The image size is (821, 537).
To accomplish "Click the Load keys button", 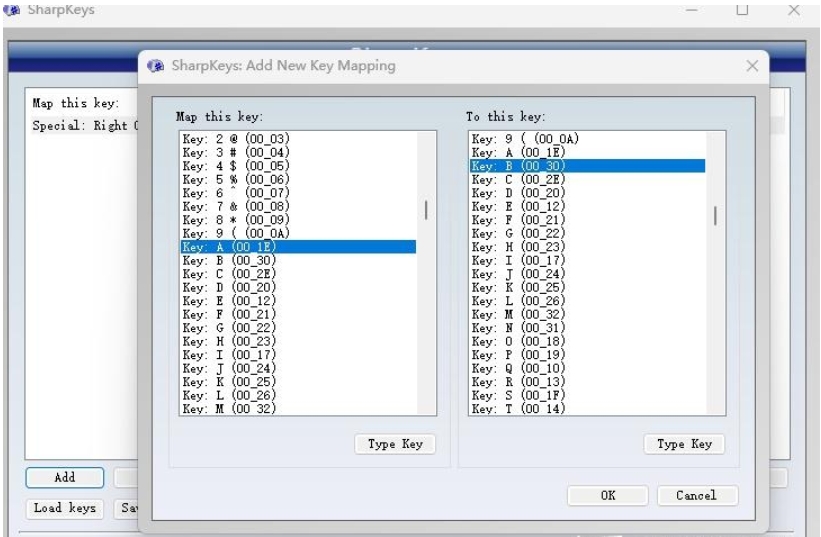I will click(65, 508).
